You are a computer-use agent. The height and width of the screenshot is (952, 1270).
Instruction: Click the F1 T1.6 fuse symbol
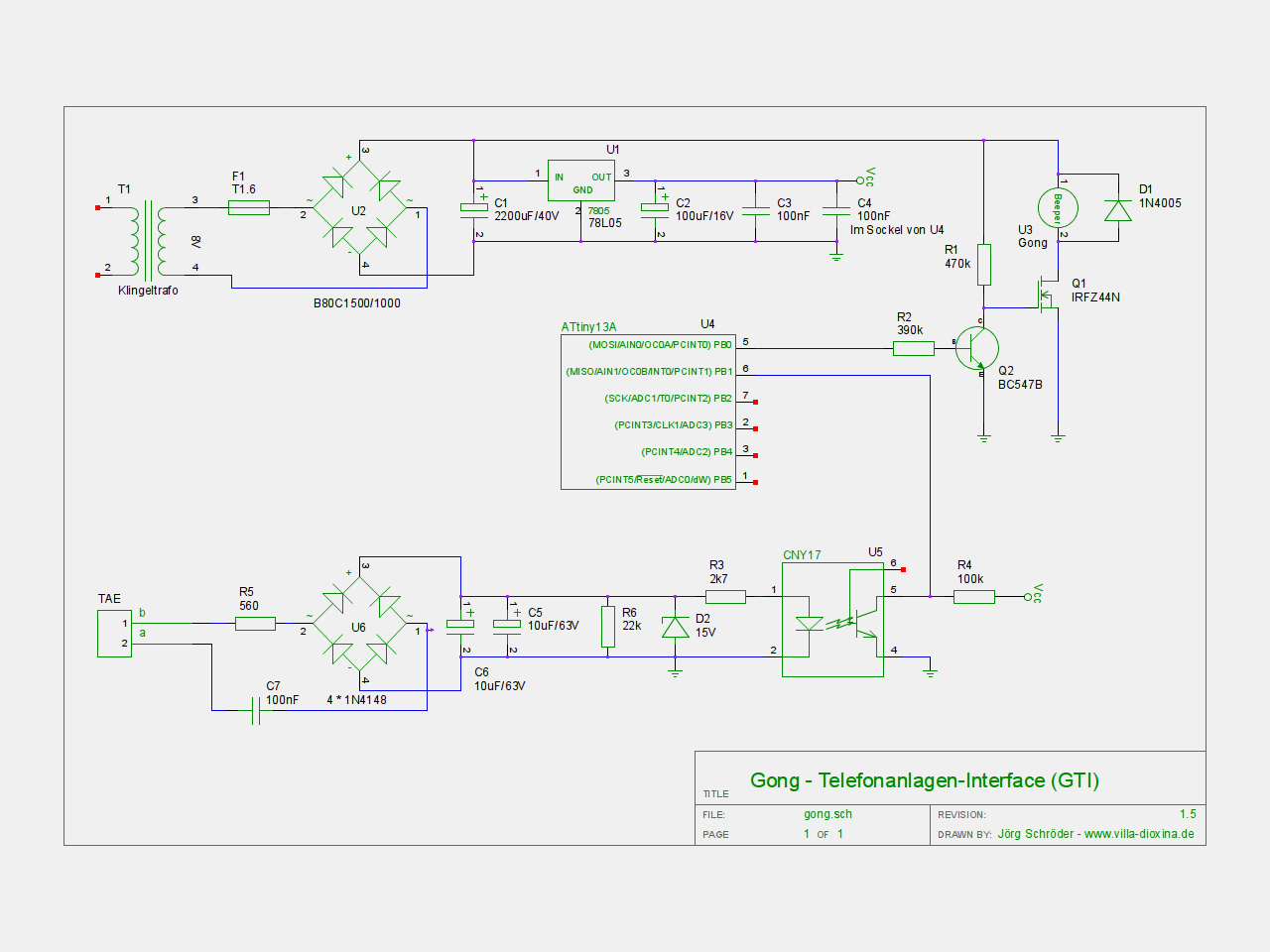249,208
